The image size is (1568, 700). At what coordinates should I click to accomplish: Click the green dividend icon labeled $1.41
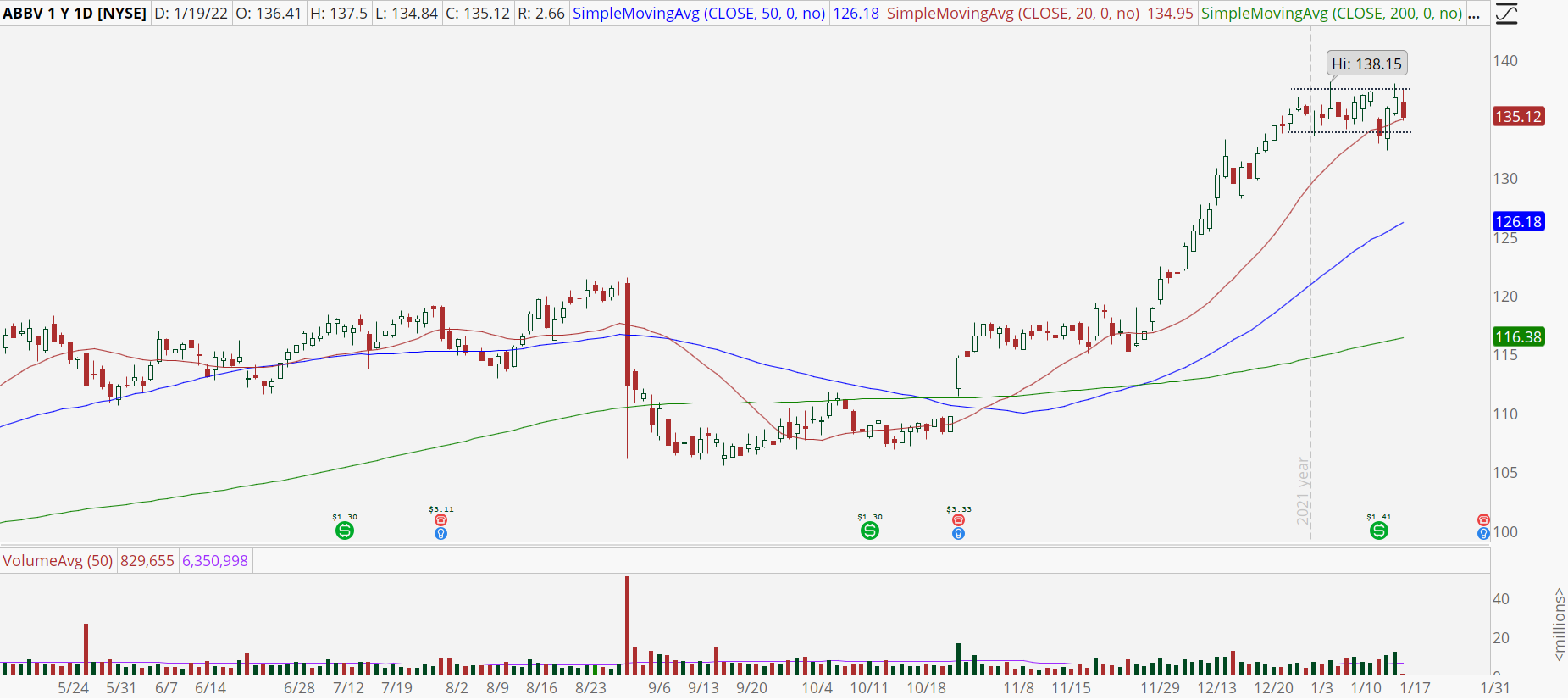(x=1379, y=531)
